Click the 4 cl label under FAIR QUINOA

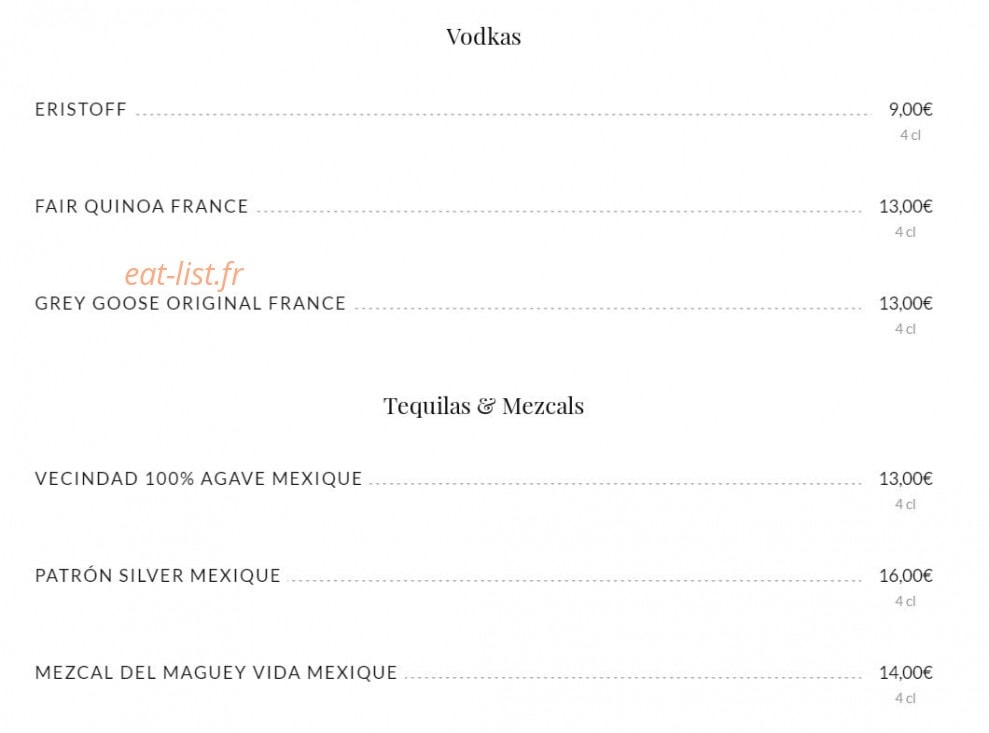click(905, 232)
